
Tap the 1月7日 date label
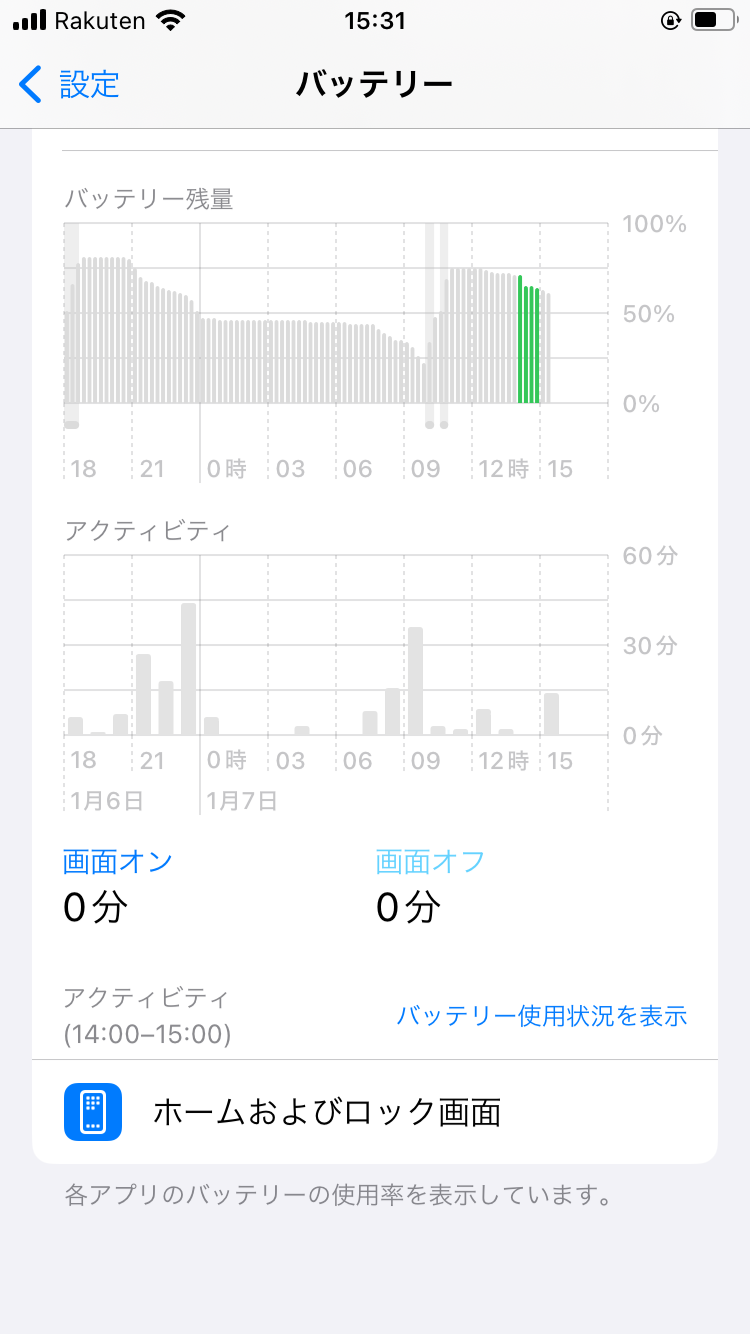[241, 800]
